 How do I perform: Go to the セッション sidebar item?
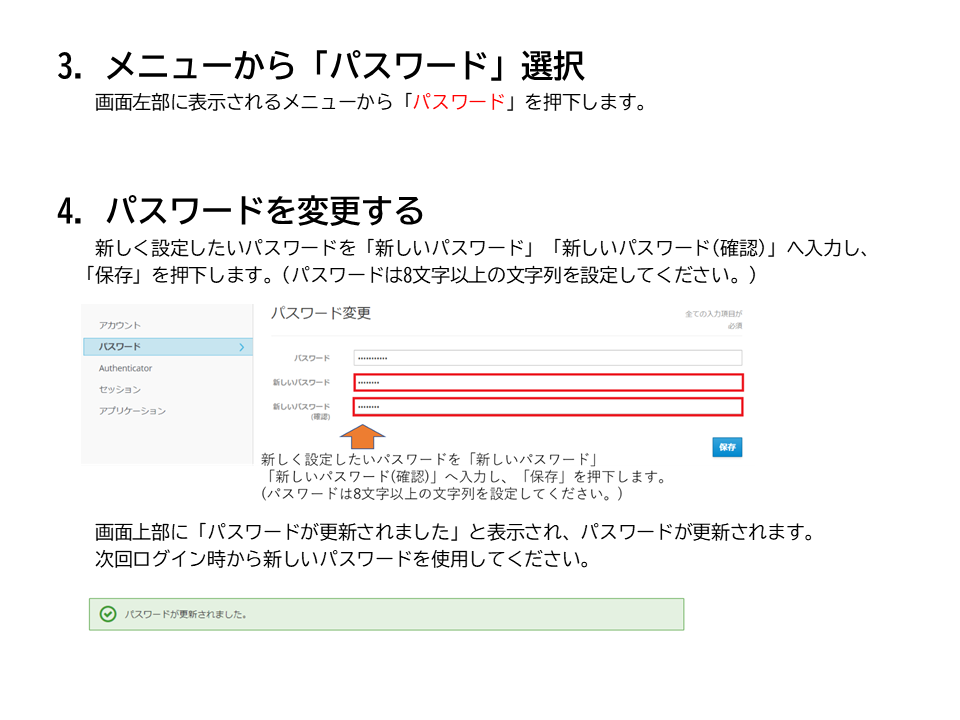(120, 389)
